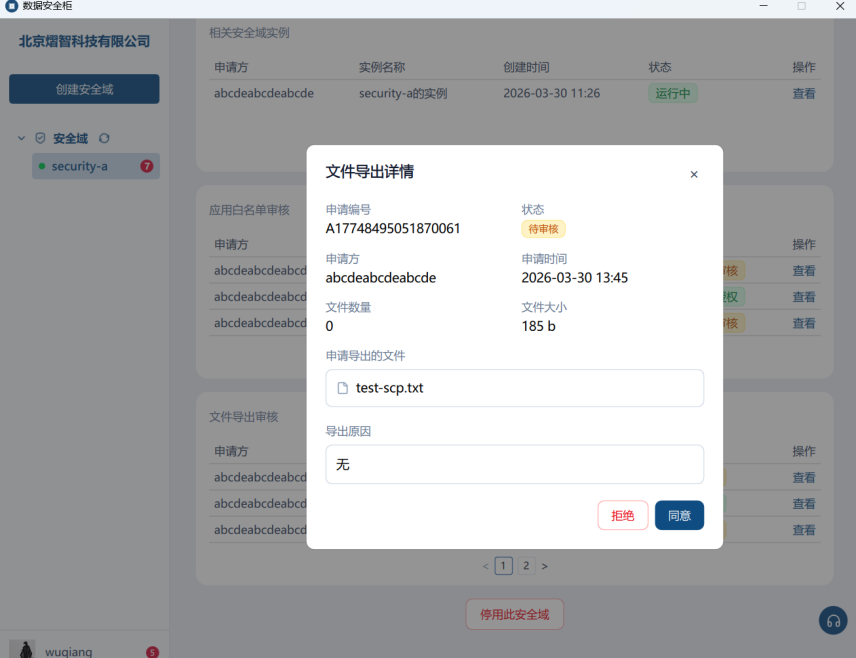
Task: Click the 导出原因 field containing 无
Action: coord(514,464)
